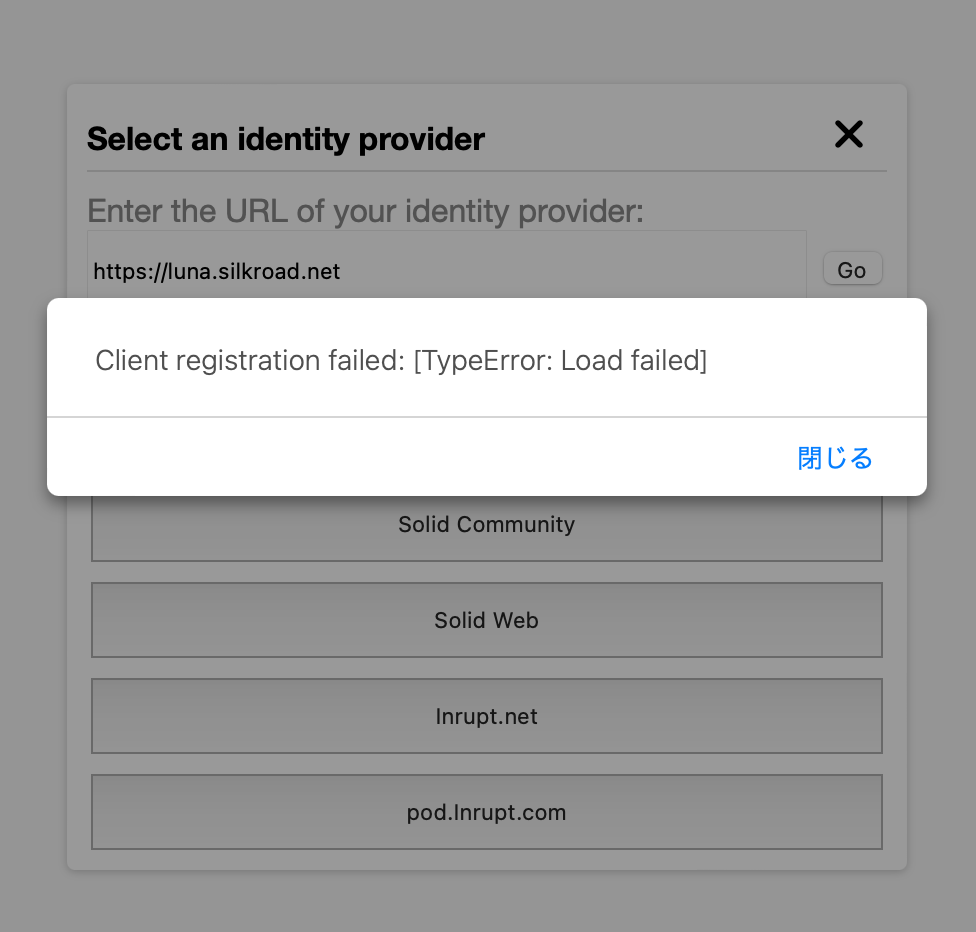Screen dimensions: 976x932
Task: Choose Solid Community as identity provider
Action: tap(487, 524)
